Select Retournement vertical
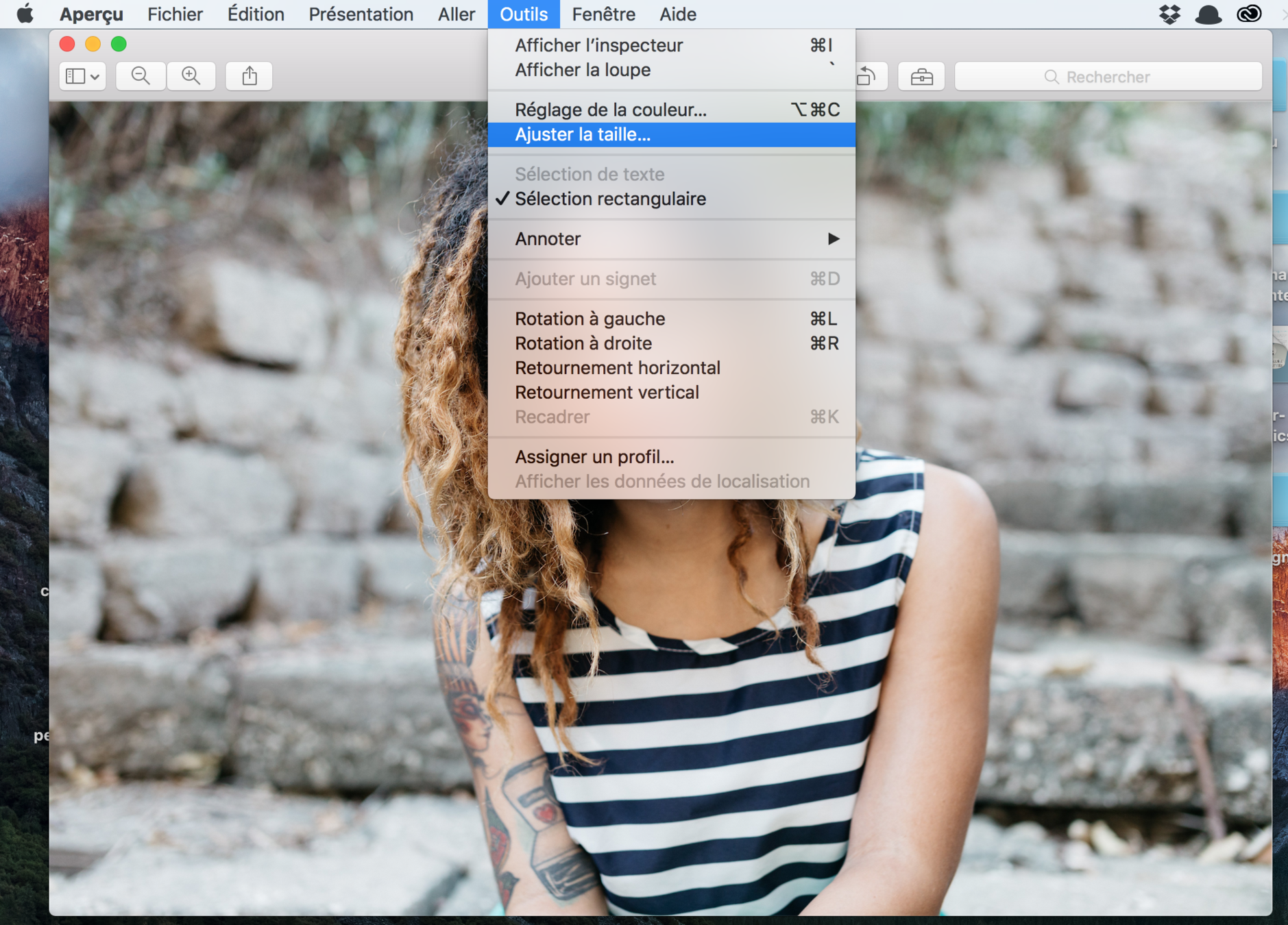Image resolution: width=1288 pixels, height=925 pixels. click(x=672, y=393)
